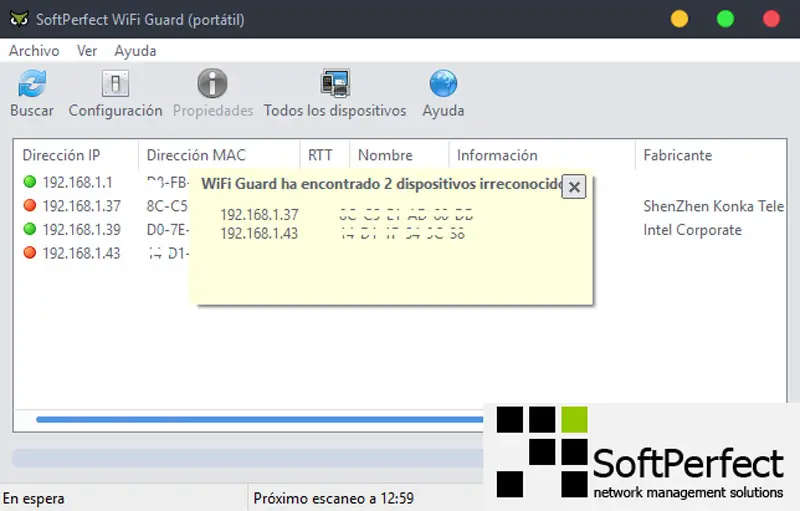Show Todos los dispositivos icon
Viewport: 800px width, 511px height.
(x=335, y=83)
